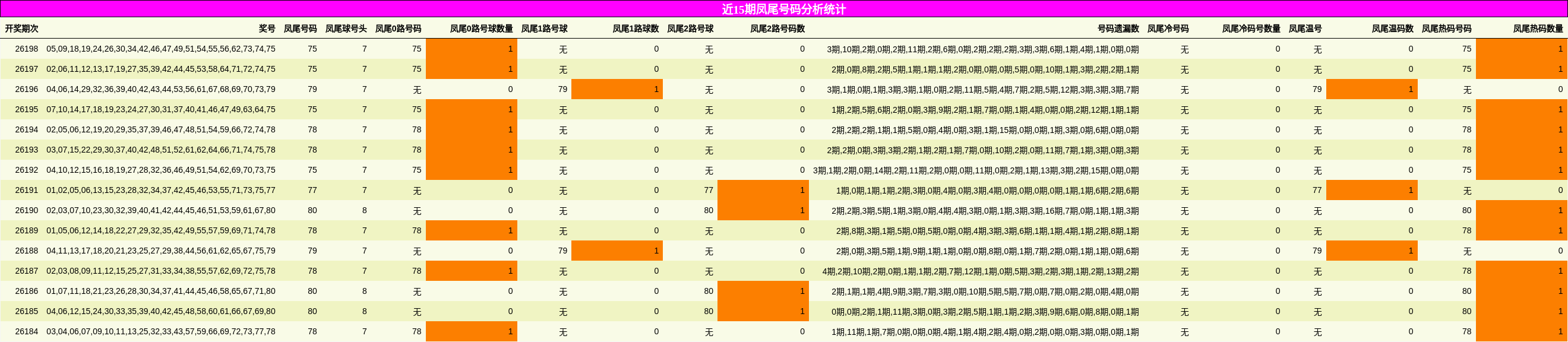Image resolution: width=1568 pixels, height=342 pixels.
Task: Select the 凤尾2路号球 column header
Action: tap(690, 28)
